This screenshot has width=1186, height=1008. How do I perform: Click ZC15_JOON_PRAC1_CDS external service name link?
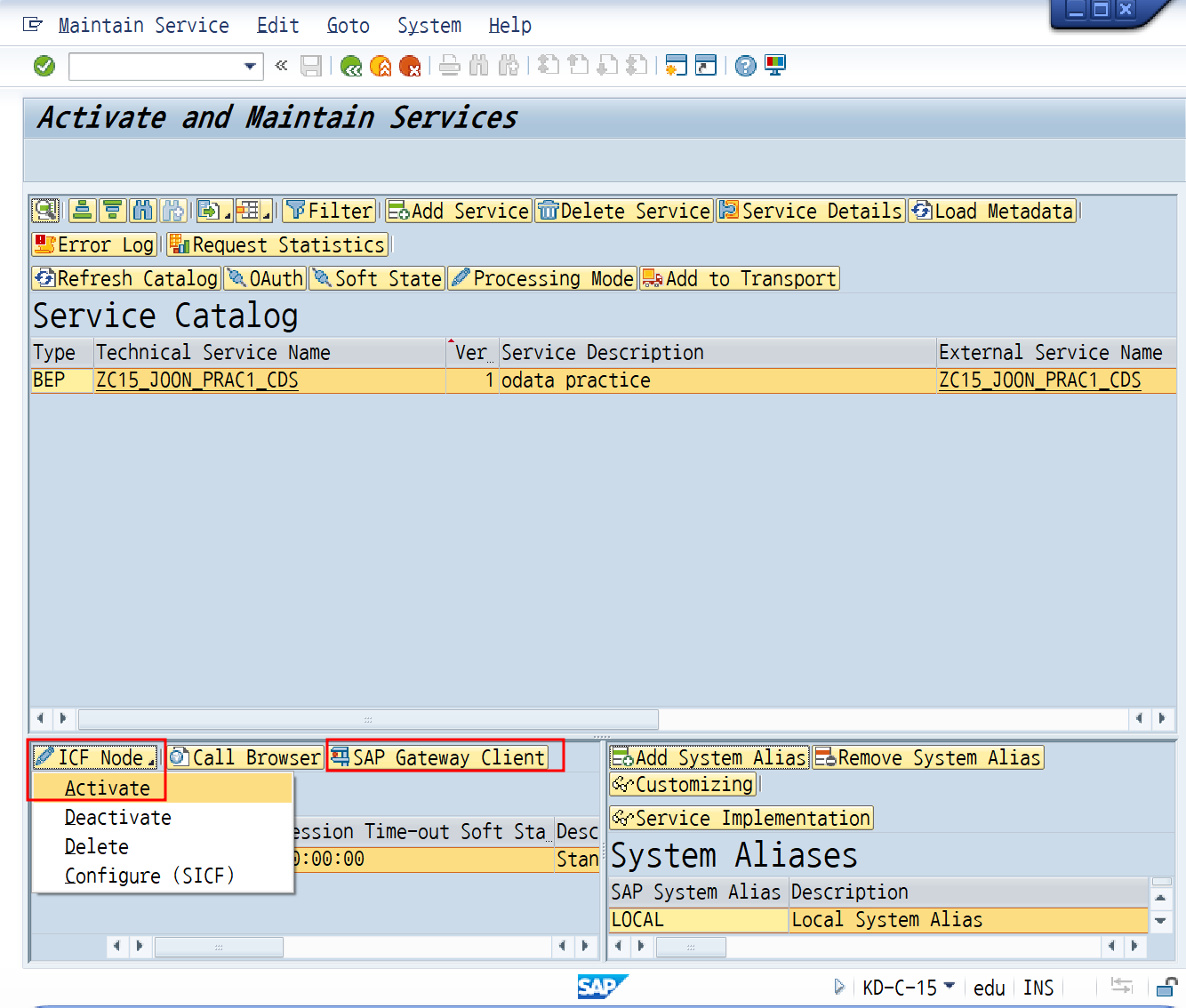1040,380
